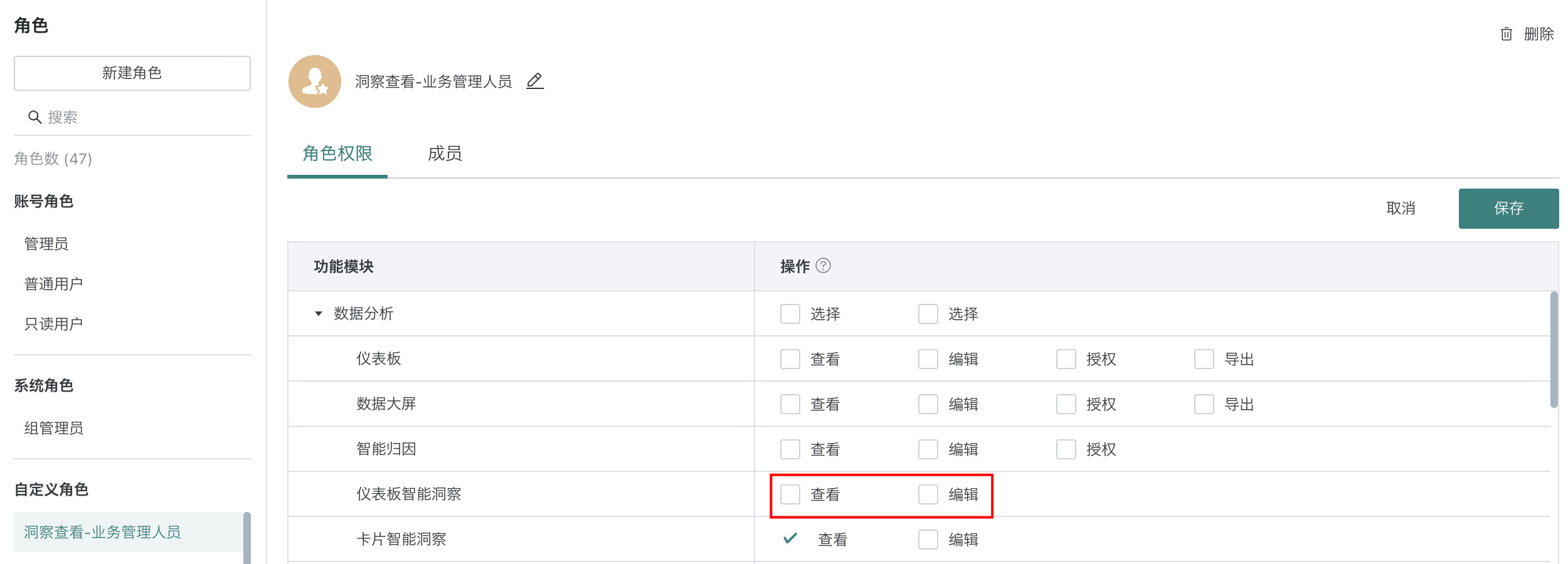Click the pencil icon to rename role

[x=534, y=81]
